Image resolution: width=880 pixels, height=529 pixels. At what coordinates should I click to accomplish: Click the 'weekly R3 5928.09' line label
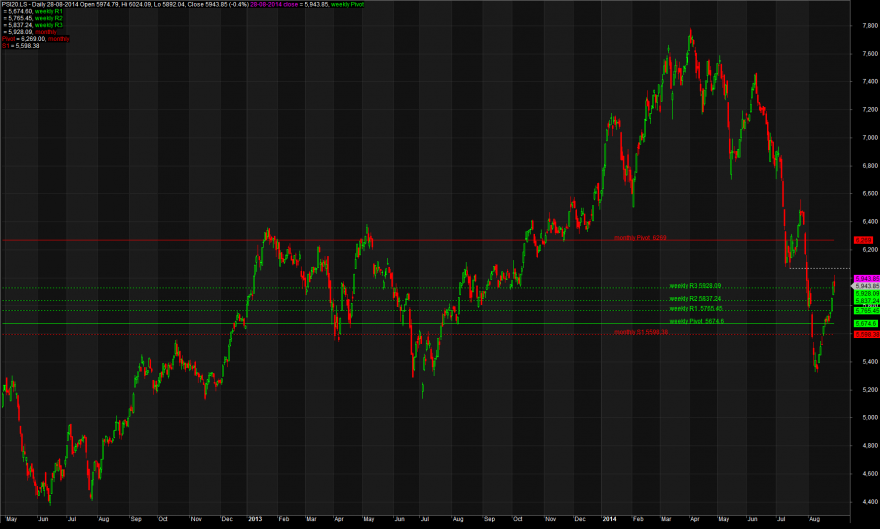point(695,286)
